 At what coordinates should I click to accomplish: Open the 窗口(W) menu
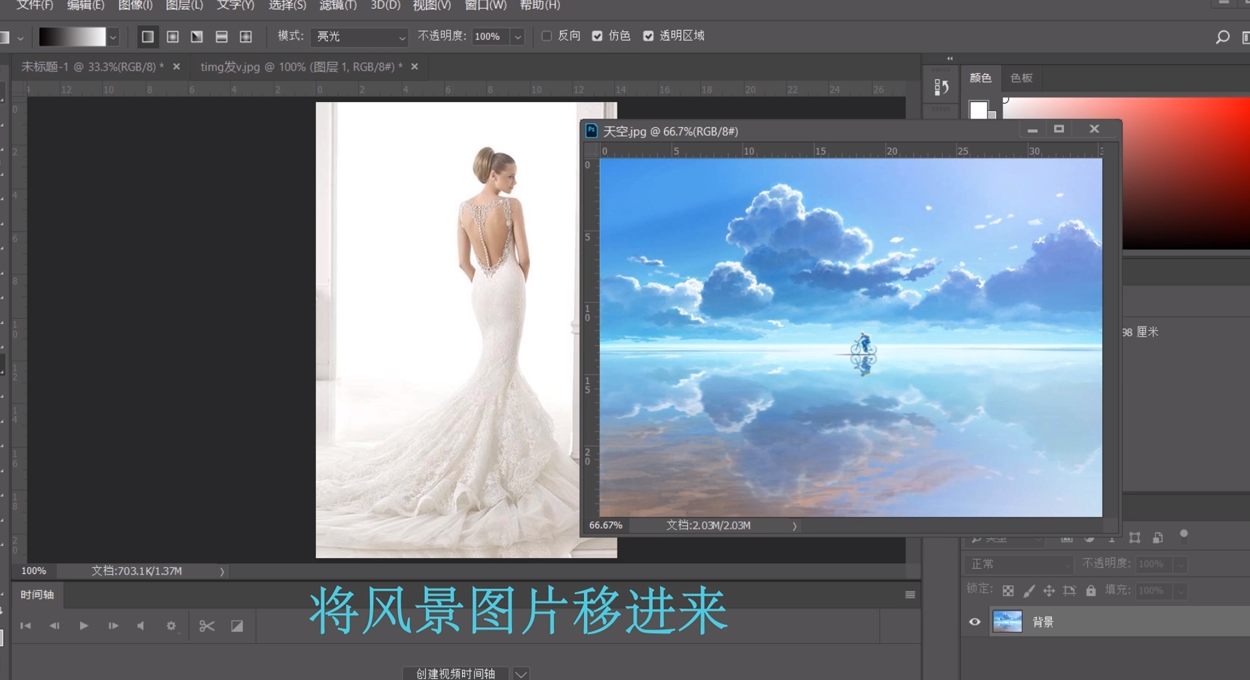[485, 5]
